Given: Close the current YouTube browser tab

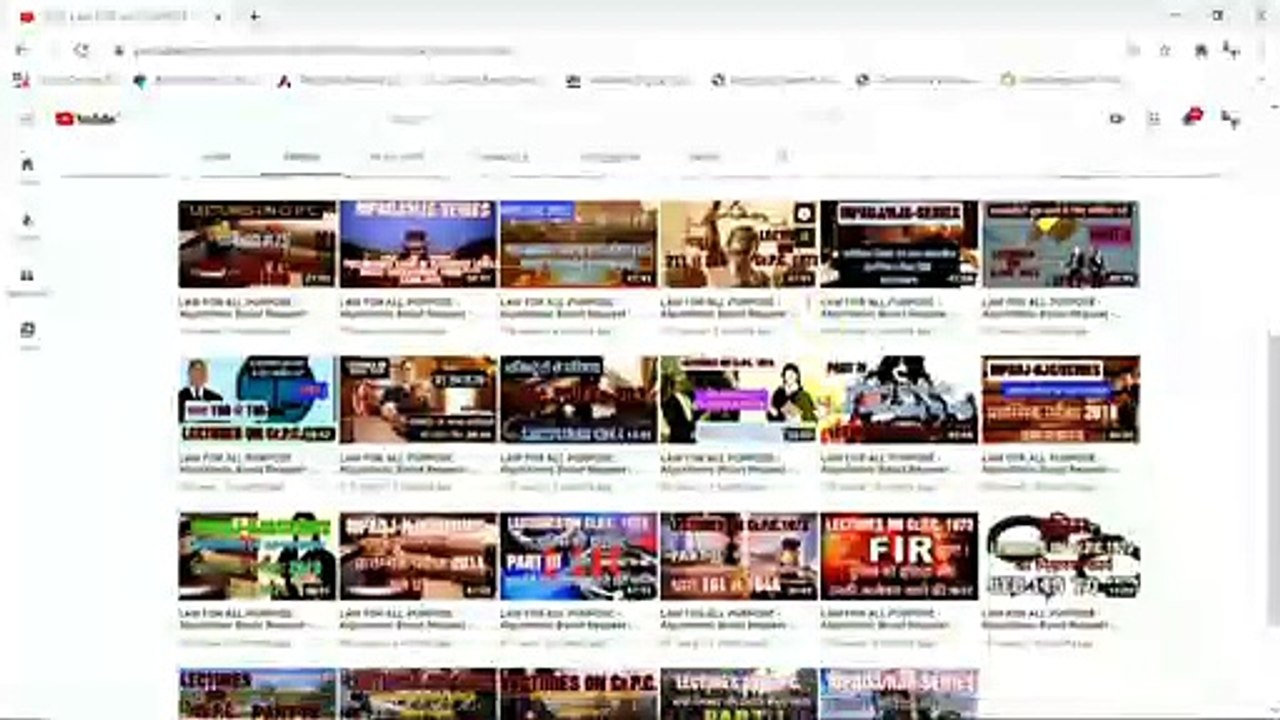Looking at the screenshot, I should (x=218, y=16).
